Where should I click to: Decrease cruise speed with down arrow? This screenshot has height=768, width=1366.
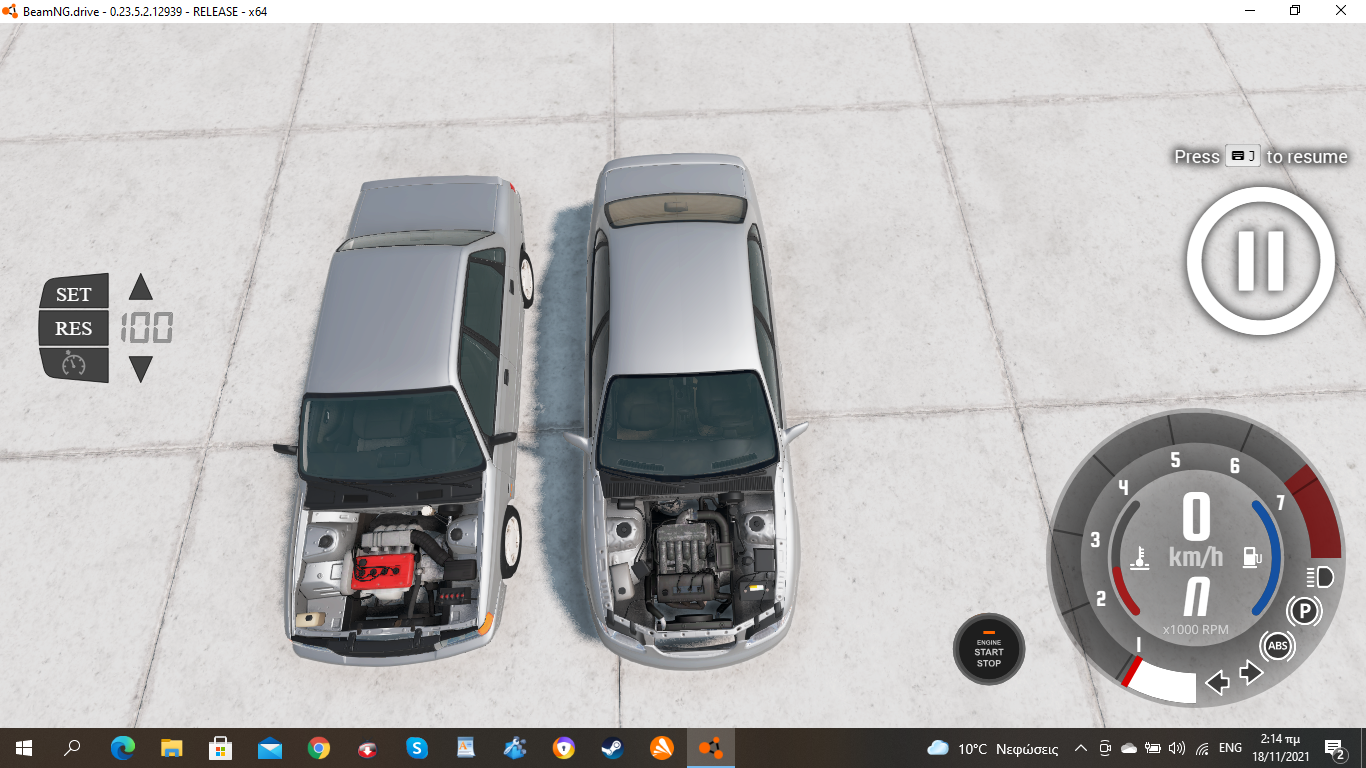pos(141,369)
